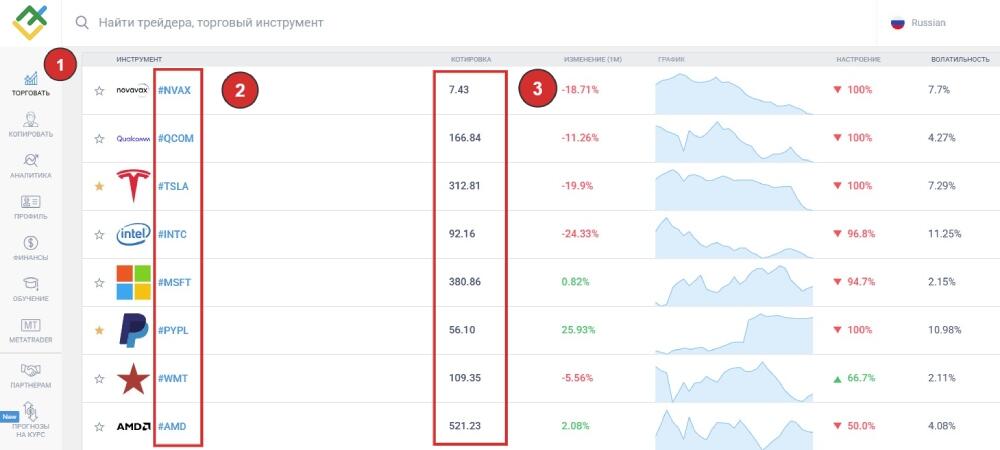
Task: Click the Novavax logo icon
Action: 133,90
